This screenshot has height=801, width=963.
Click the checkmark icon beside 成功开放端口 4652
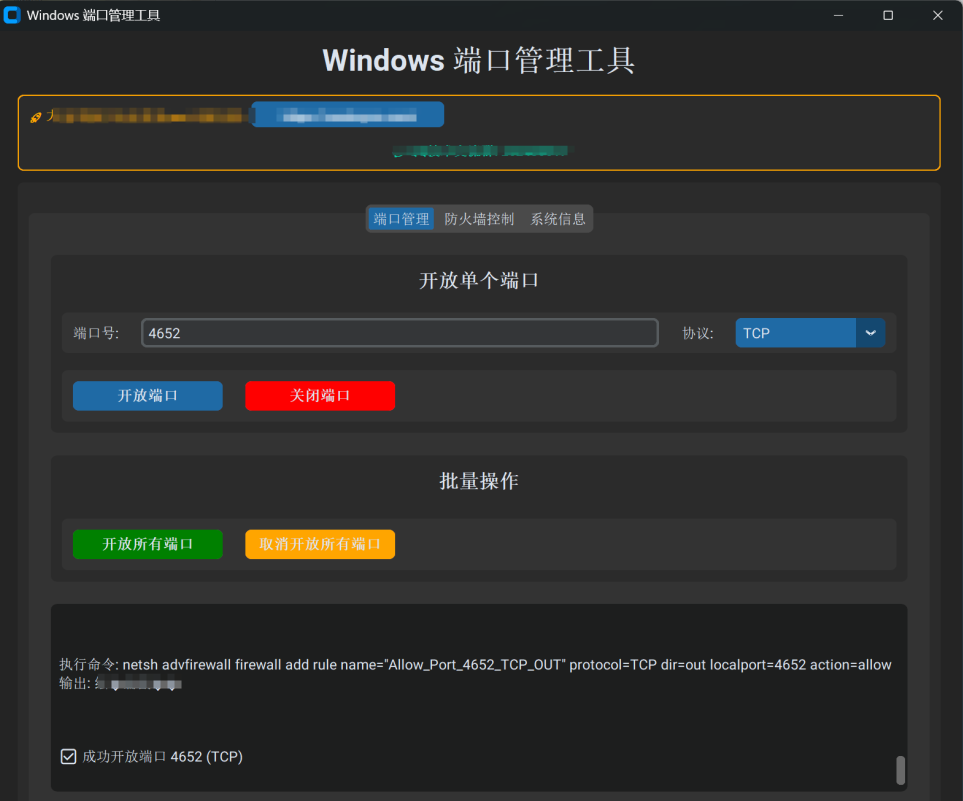(68, 756)
